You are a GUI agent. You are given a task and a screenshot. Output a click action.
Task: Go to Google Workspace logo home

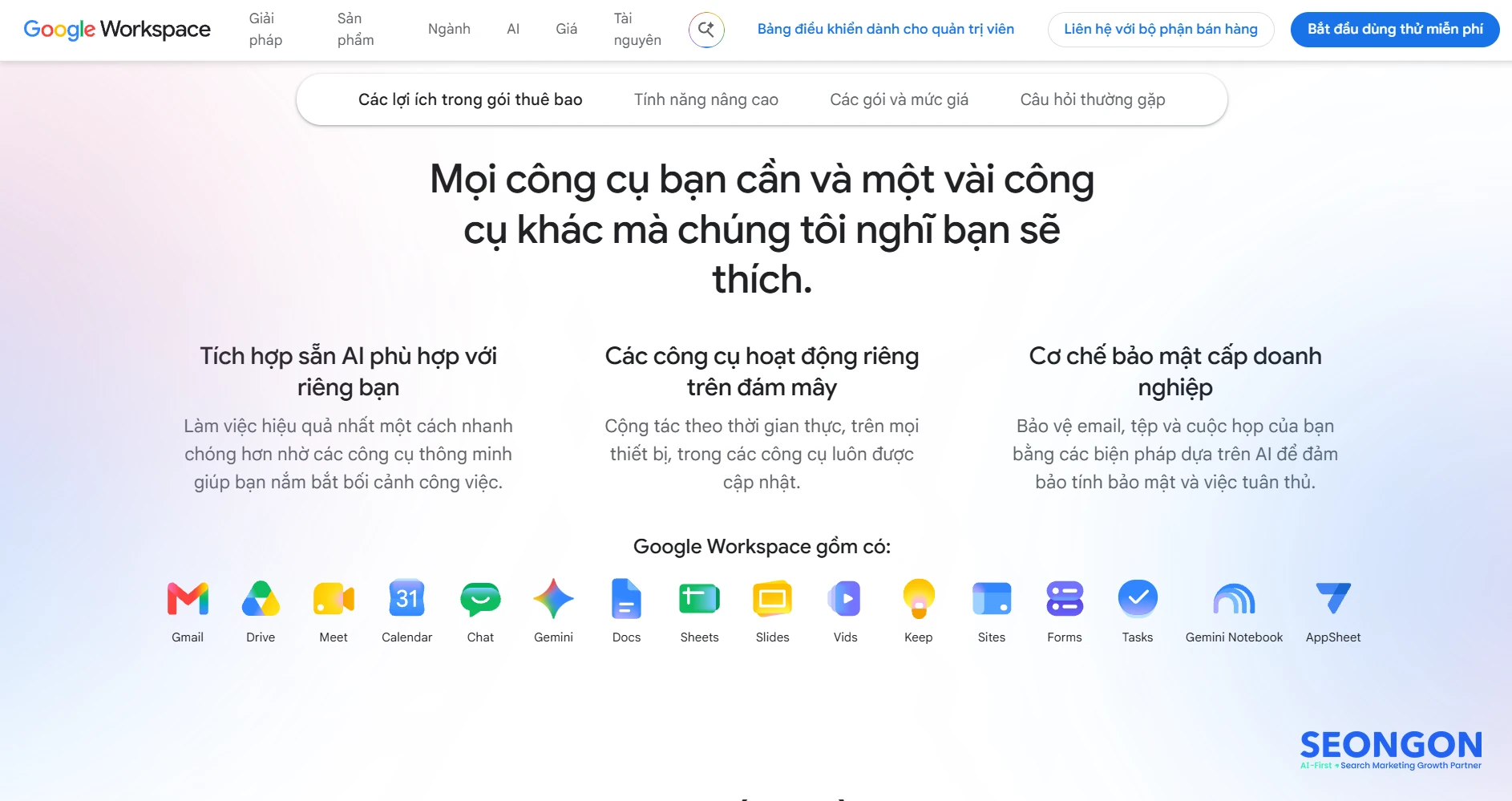pyautogui.click(x=117, y=30)
